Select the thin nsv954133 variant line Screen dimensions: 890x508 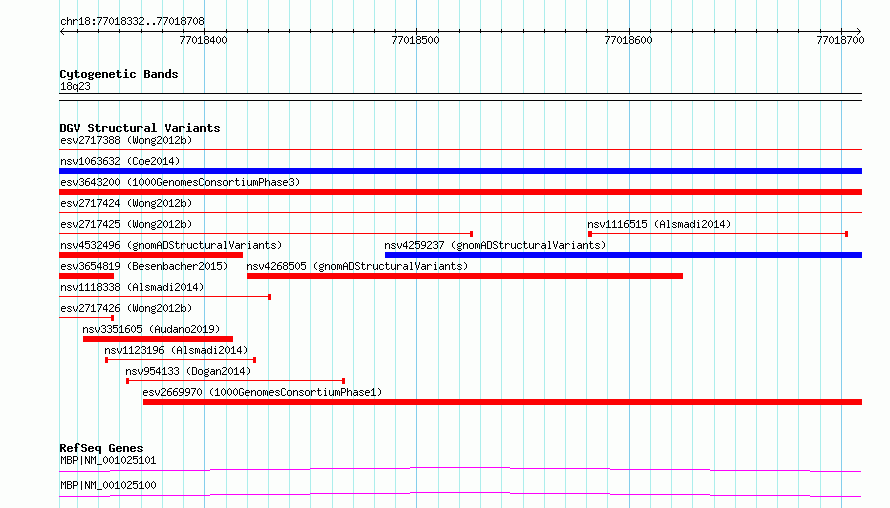point(236,381)
